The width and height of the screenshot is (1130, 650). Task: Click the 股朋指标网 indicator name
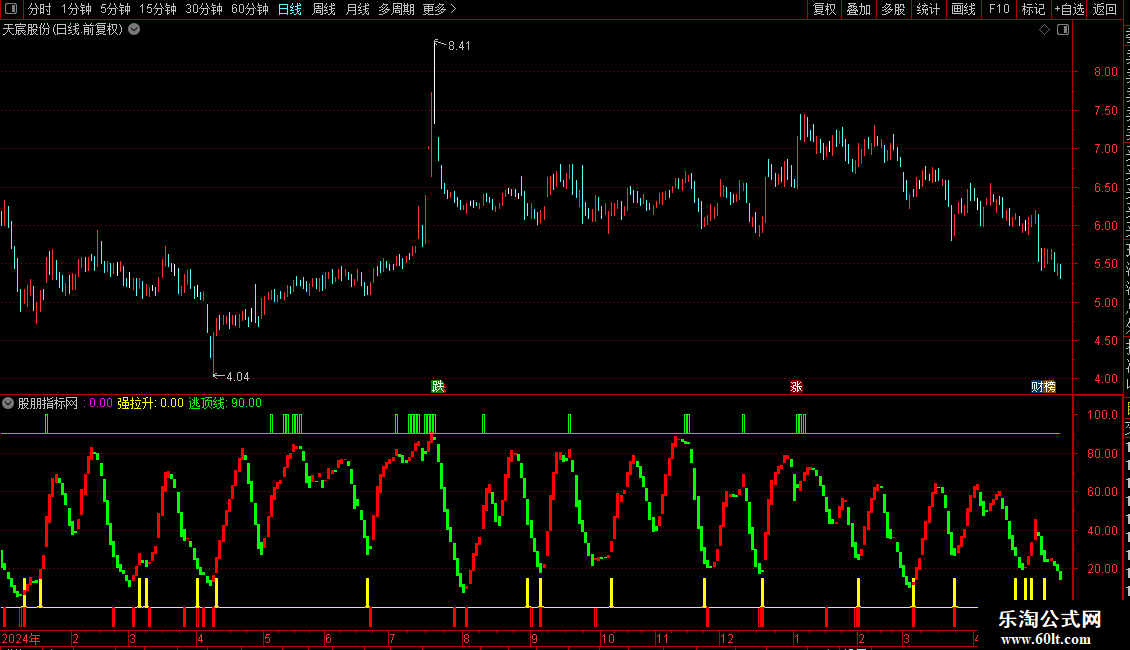tap(48, 403)
